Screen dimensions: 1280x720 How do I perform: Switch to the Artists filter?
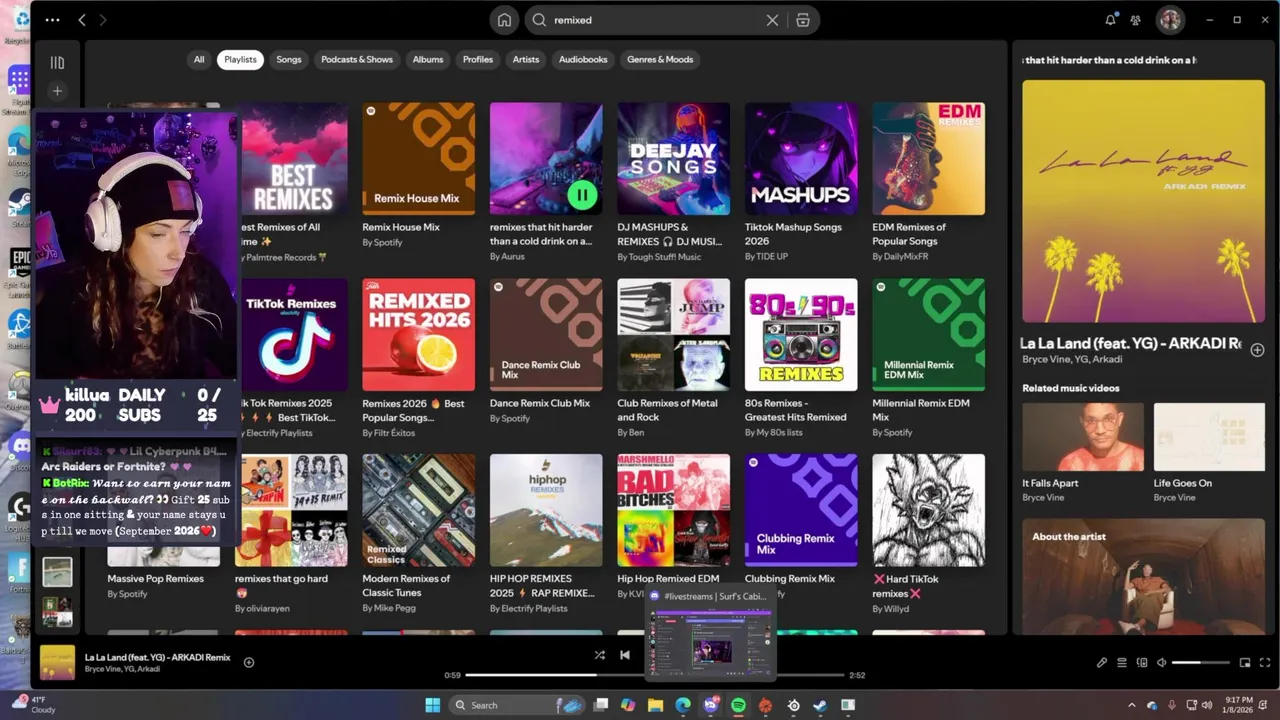click(526, 59)
